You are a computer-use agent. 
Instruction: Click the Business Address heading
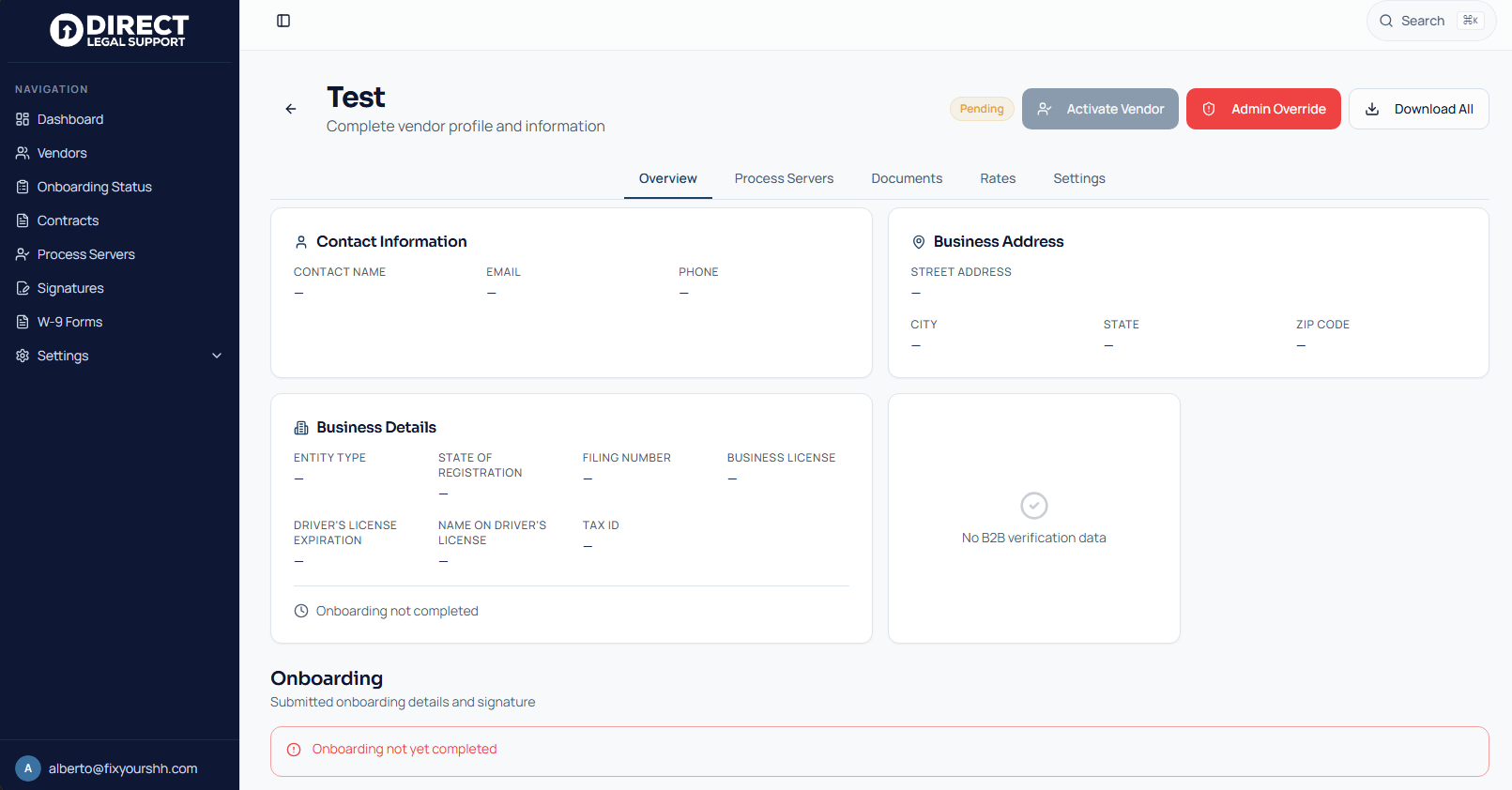click(999, 241)
